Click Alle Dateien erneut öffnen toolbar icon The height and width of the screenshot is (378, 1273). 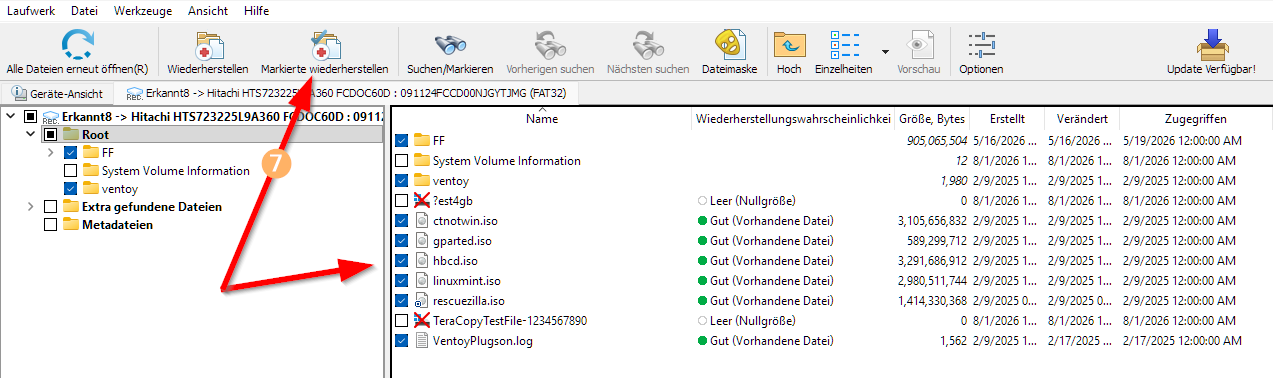[77, 44]
